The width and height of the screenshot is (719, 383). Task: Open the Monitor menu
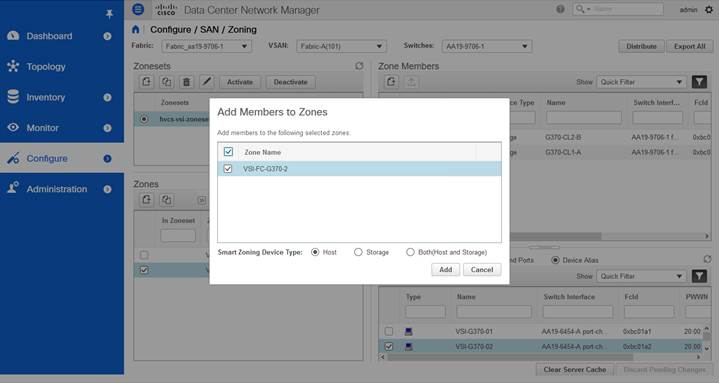click(42, 128)
